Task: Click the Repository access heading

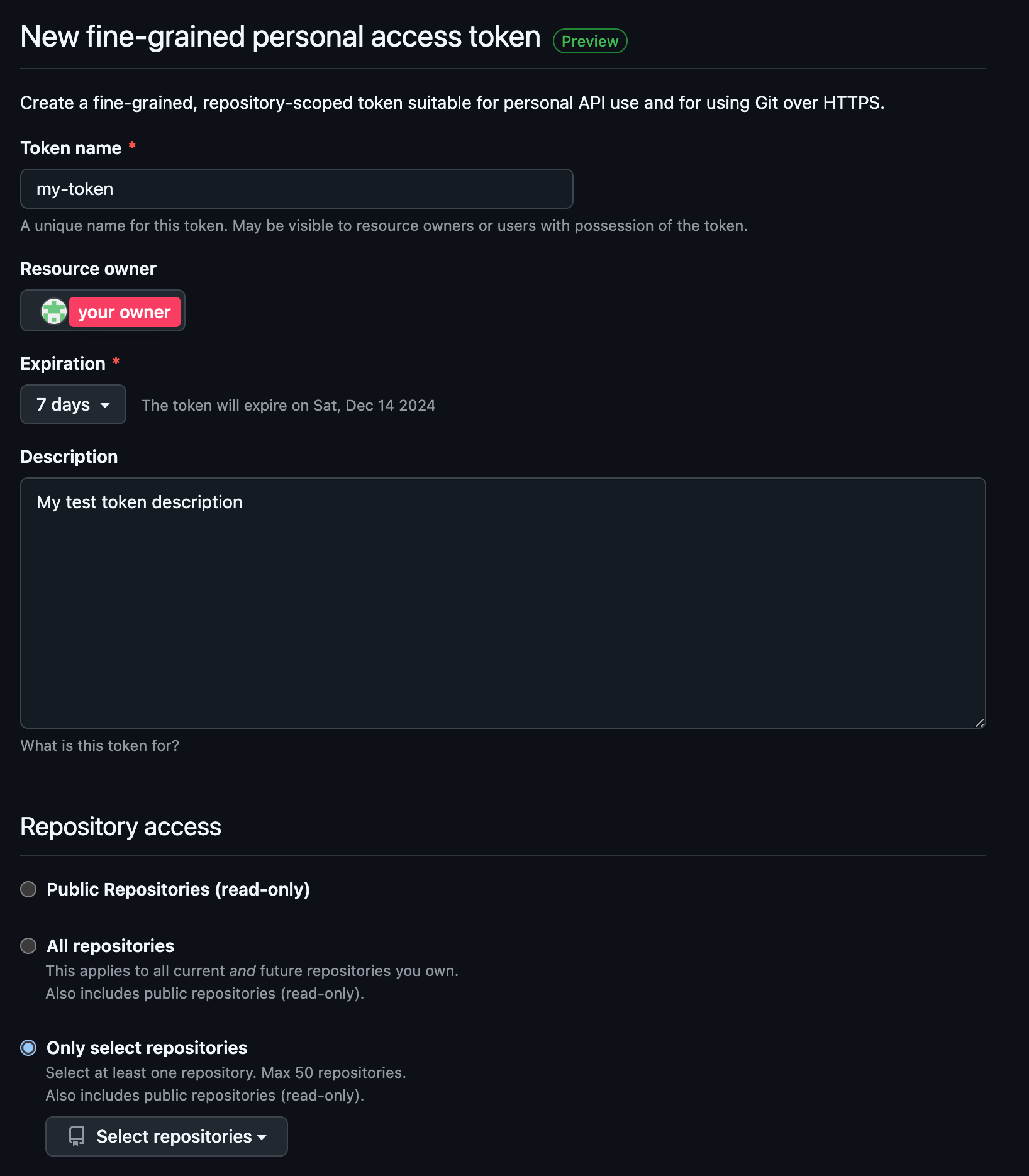Action: (x=120, y=826)
